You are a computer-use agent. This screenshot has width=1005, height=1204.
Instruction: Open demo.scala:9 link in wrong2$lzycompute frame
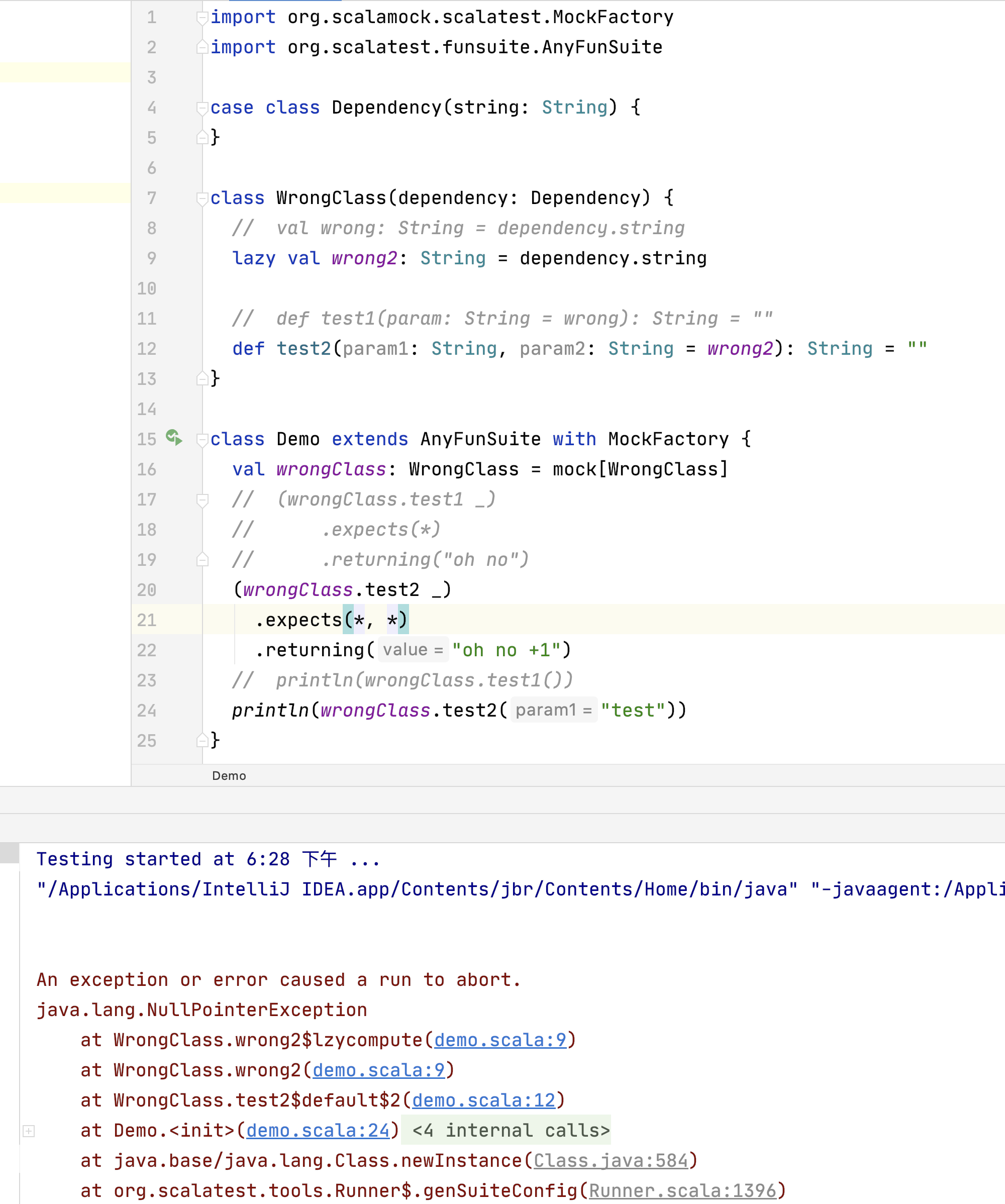tap(500, 1040)
